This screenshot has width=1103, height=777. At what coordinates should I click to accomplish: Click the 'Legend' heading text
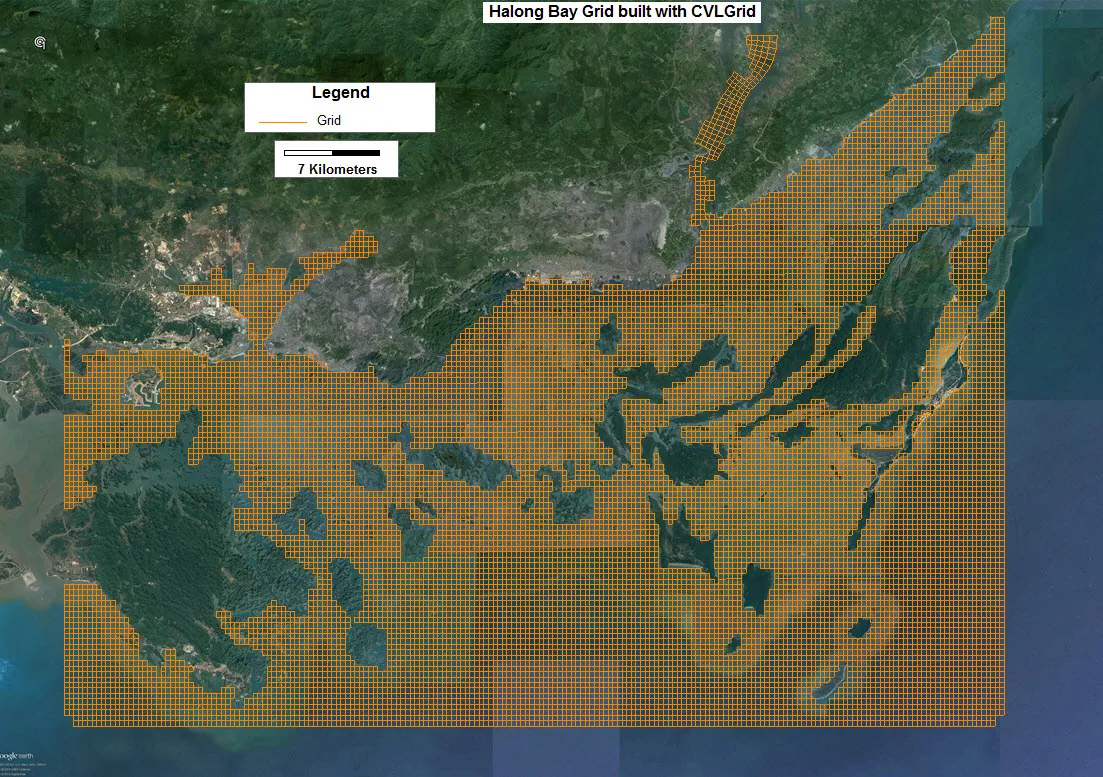coord(340,93)
